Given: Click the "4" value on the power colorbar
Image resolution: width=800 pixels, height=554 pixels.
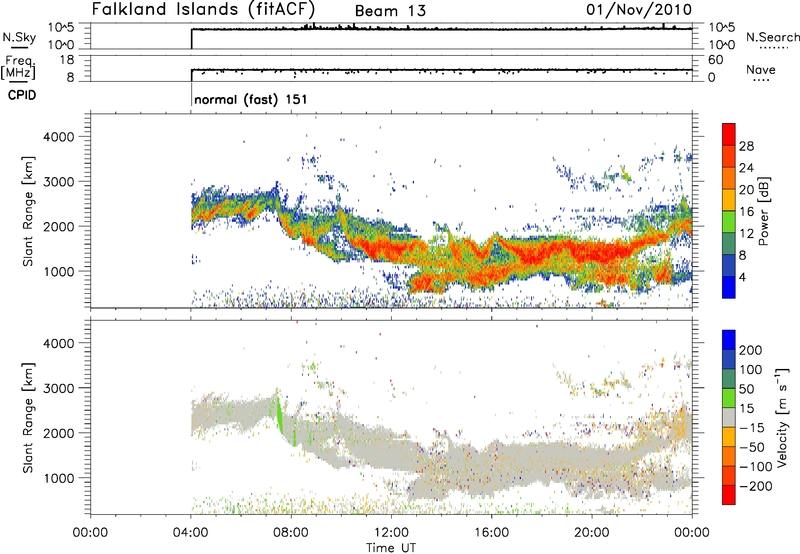Looking at the screenshot, I should click(x=743, y=277).
